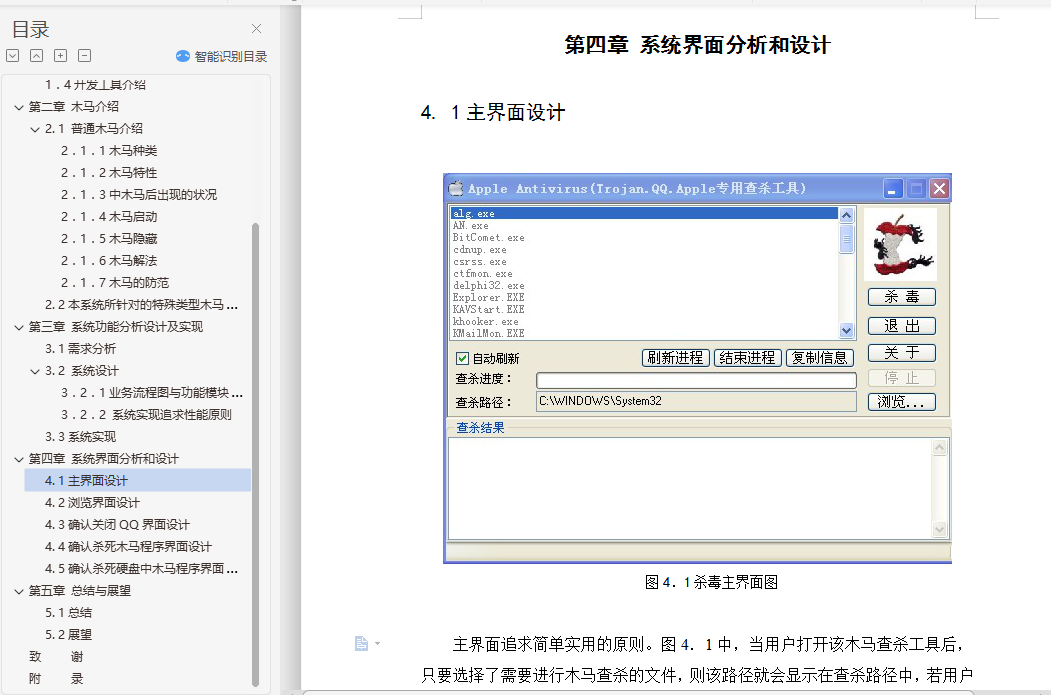1051x695 pixels.
Task: Click the Apple Antivirus screenshot image
Action: coord(697,368)
